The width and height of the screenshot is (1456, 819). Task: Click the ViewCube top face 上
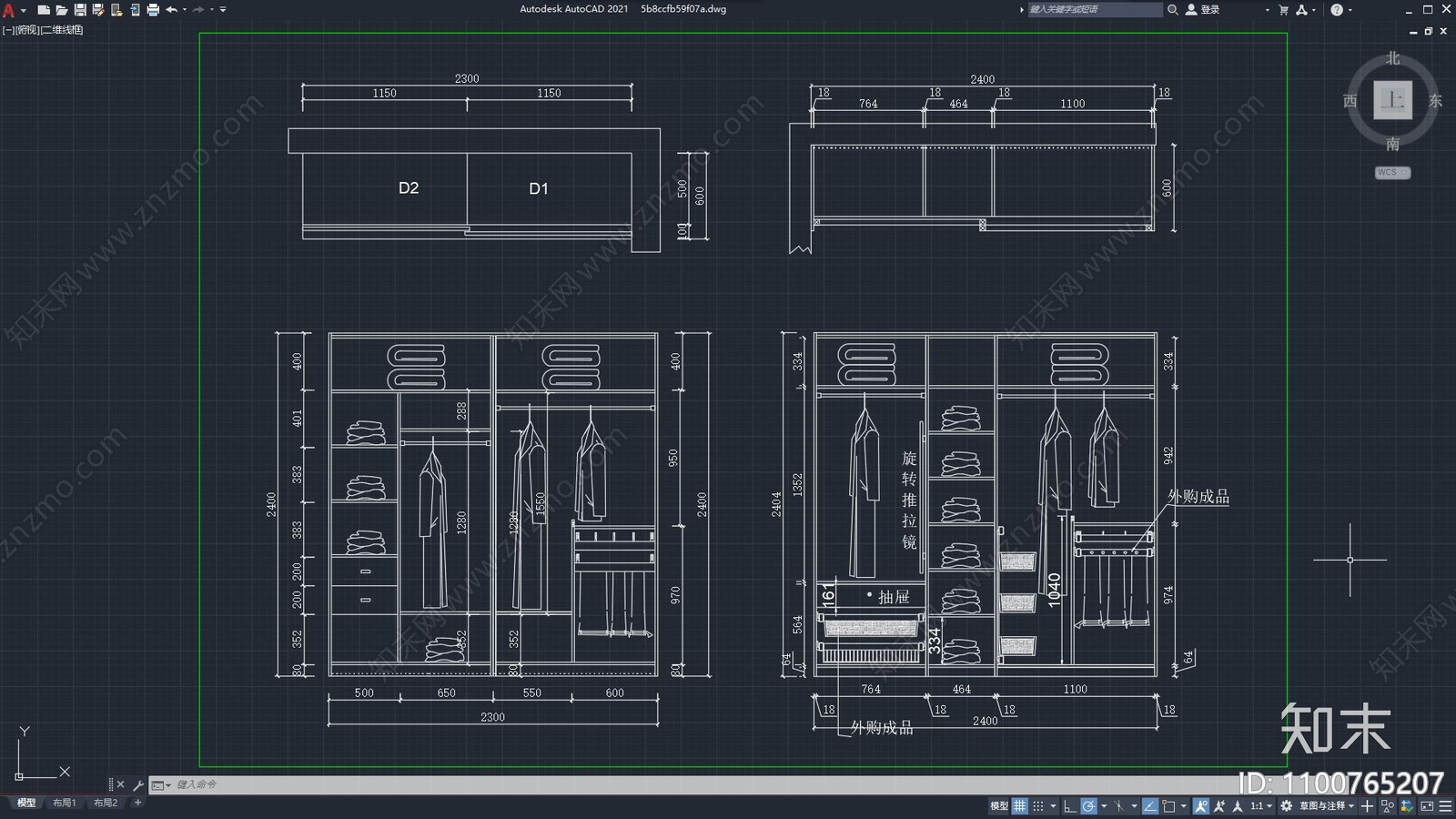1392,99
